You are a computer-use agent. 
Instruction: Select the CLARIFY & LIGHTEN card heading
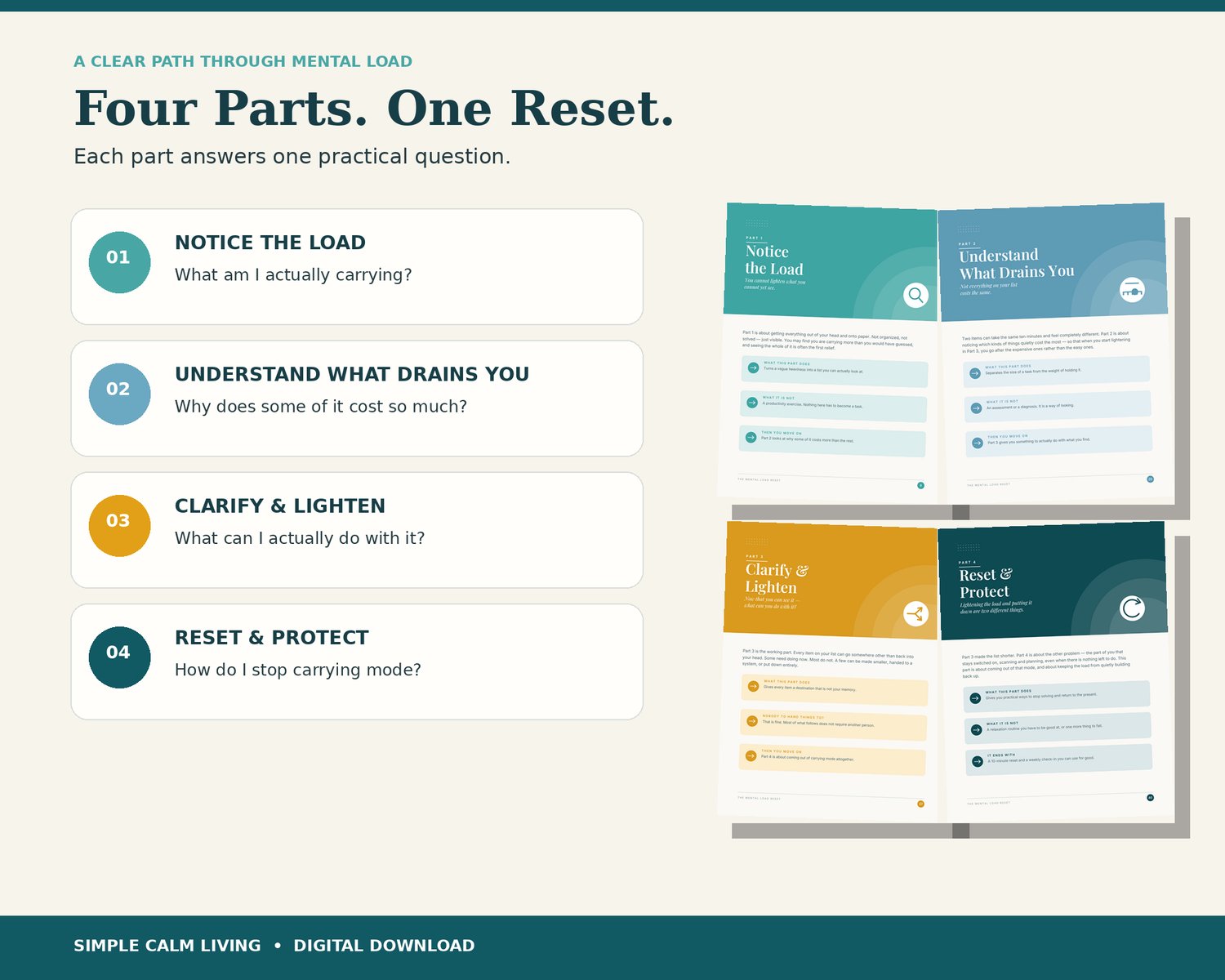[x=280, y=506]
